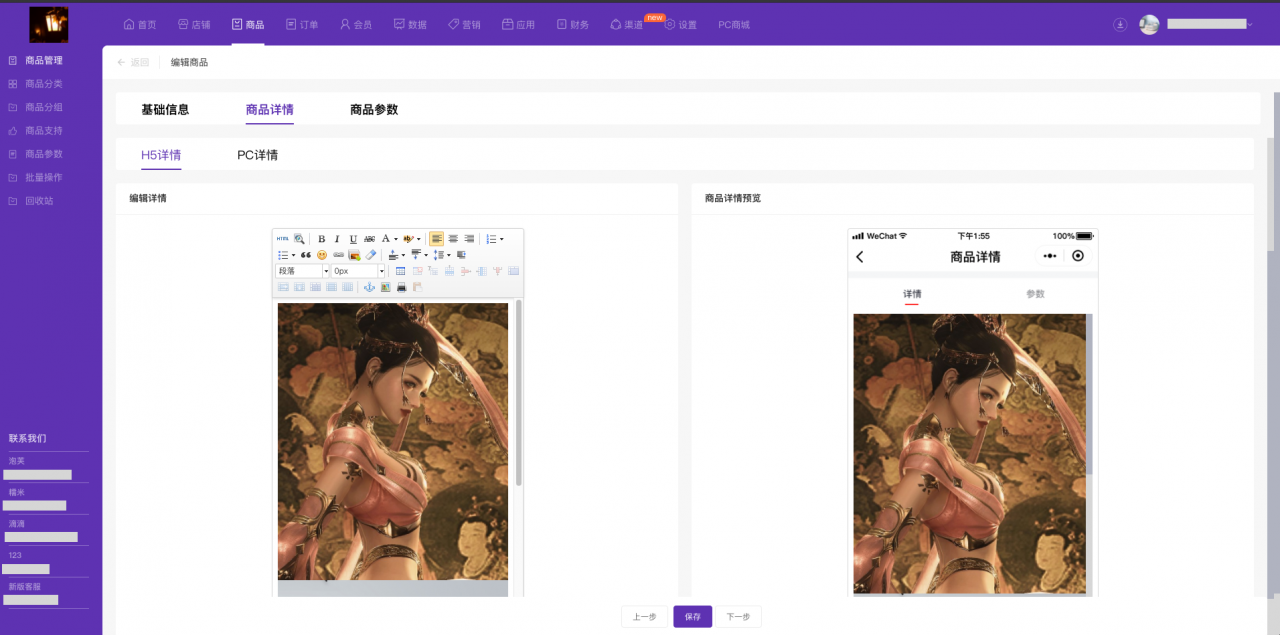This screenshot has height=635, width=1280.
Task: Expand the unordered list style dropdown
Action: click(293, 255)
